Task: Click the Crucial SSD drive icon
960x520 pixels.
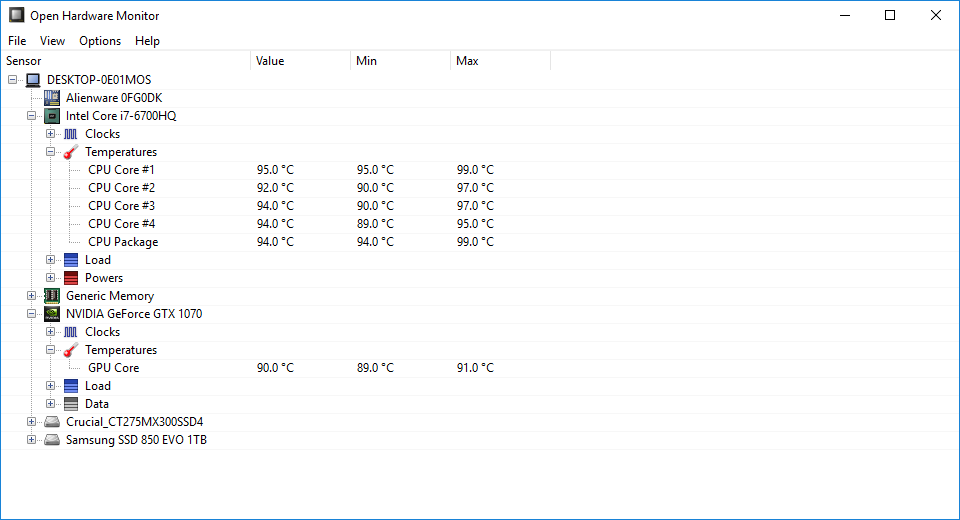Action: coord(52,422)
